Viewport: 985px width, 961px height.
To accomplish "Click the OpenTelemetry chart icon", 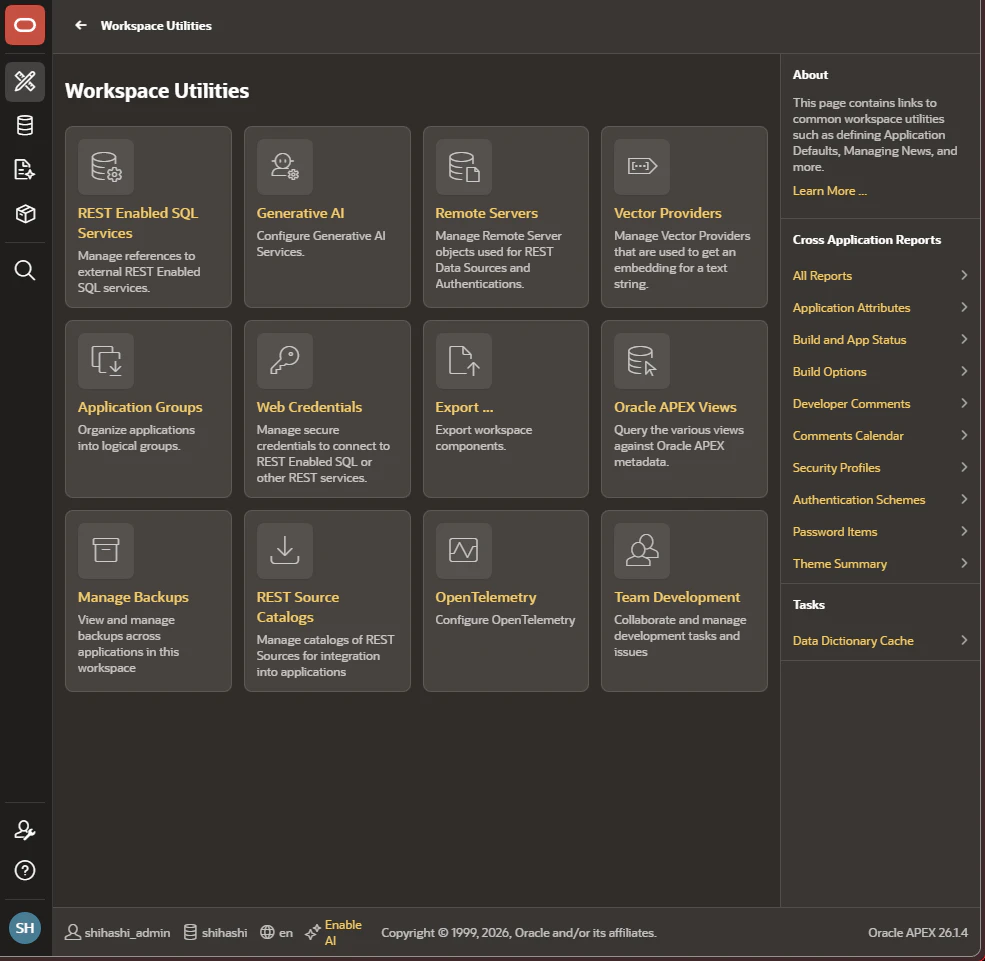I will tap(464, 551).
